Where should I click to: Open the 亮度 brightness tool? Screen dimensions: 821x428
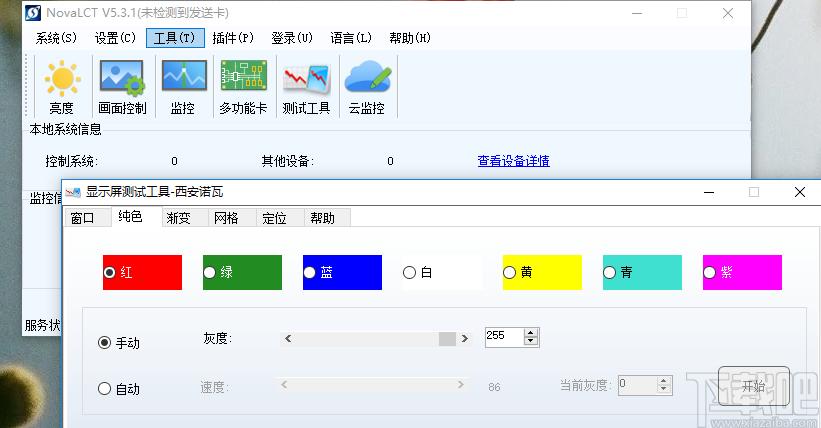62,87
